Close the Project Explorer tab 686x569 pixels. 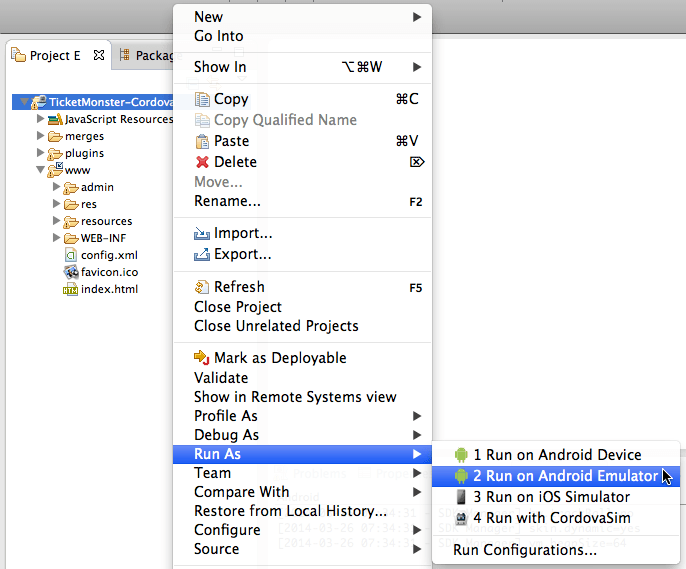pyautogui.click(x=98, y=56)
